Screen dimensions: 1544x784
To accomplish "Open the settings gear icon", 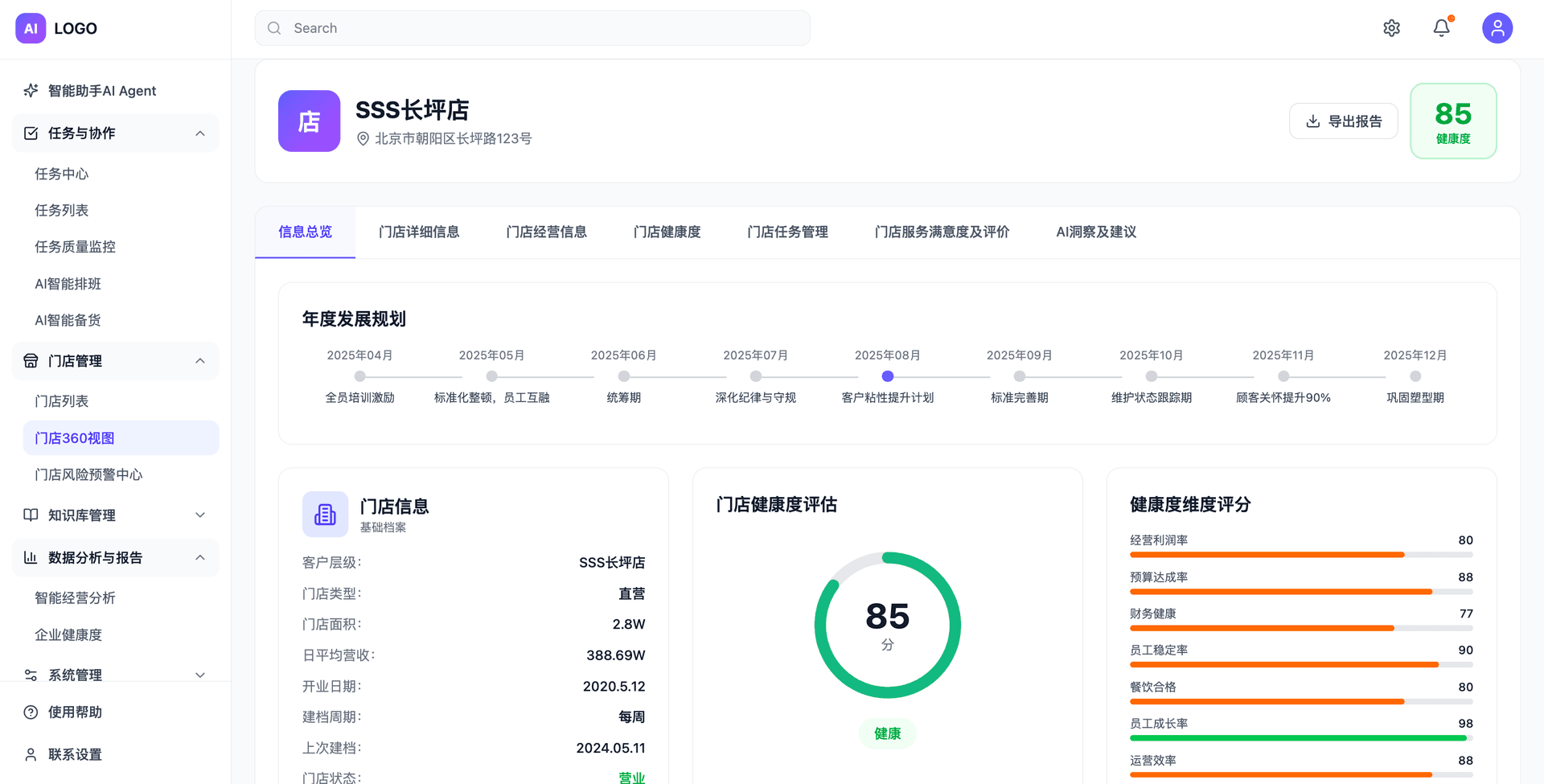I will 1391,28.
